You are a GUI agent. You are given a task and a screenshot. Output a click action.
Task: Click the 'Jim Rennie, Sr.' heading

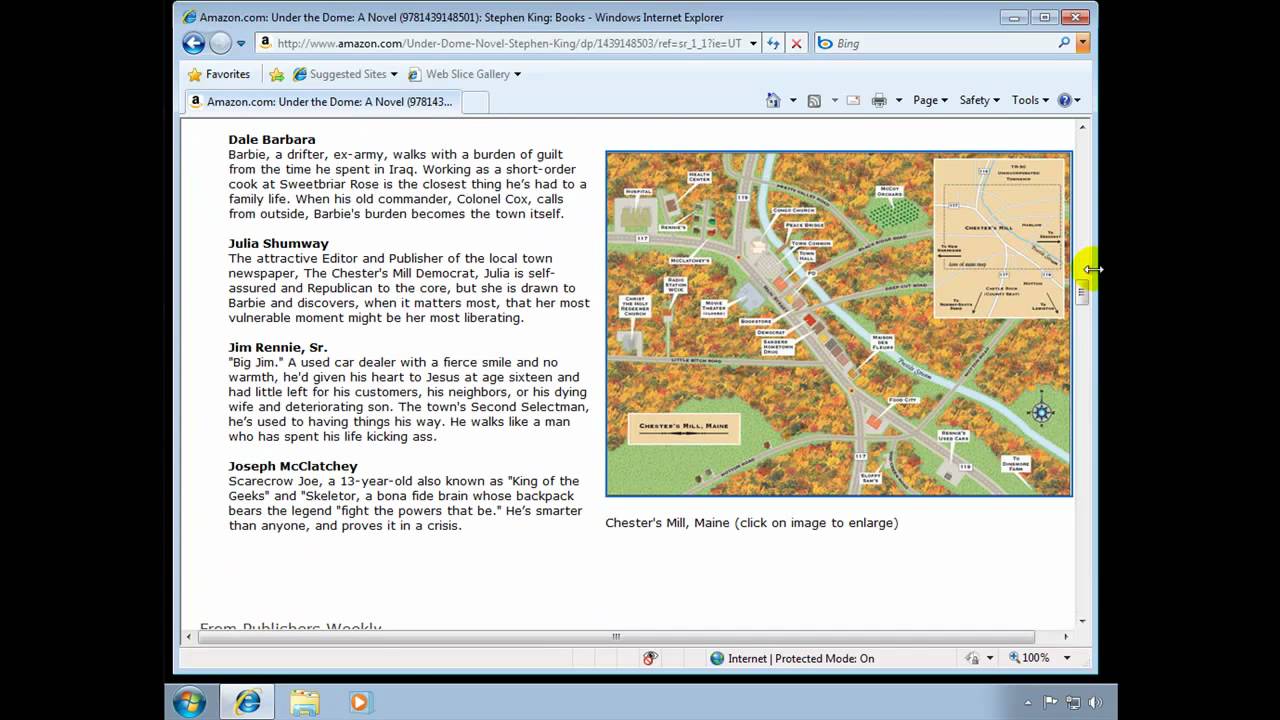coord(277,347)
